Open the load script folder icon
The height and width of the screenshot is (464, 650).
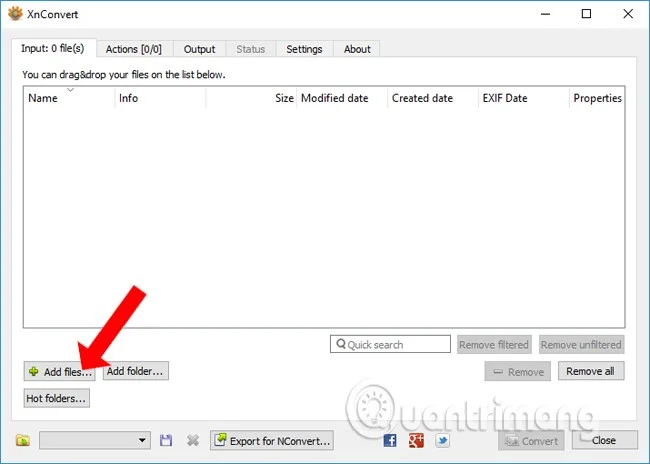pyautogui.click(x=23, y=440)
